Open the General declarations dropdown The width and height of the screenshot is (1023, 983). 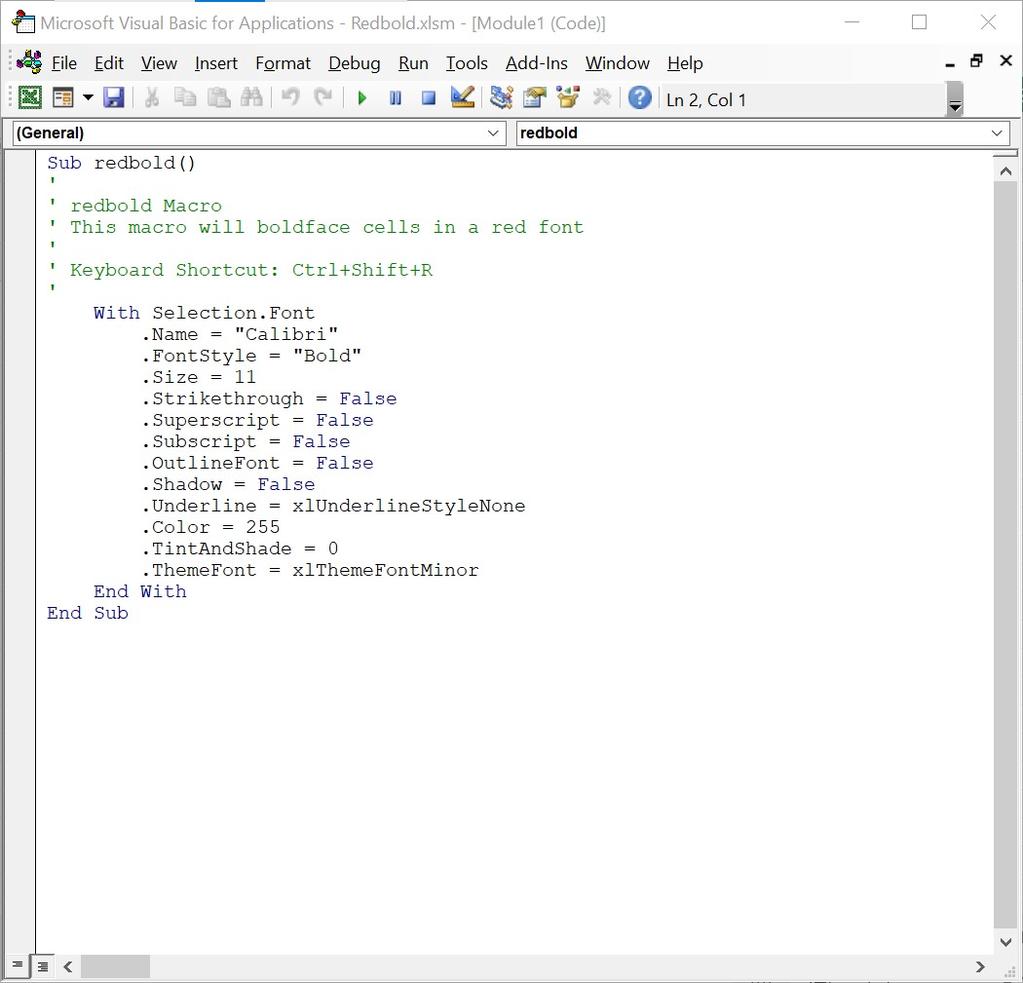[492, 132]
